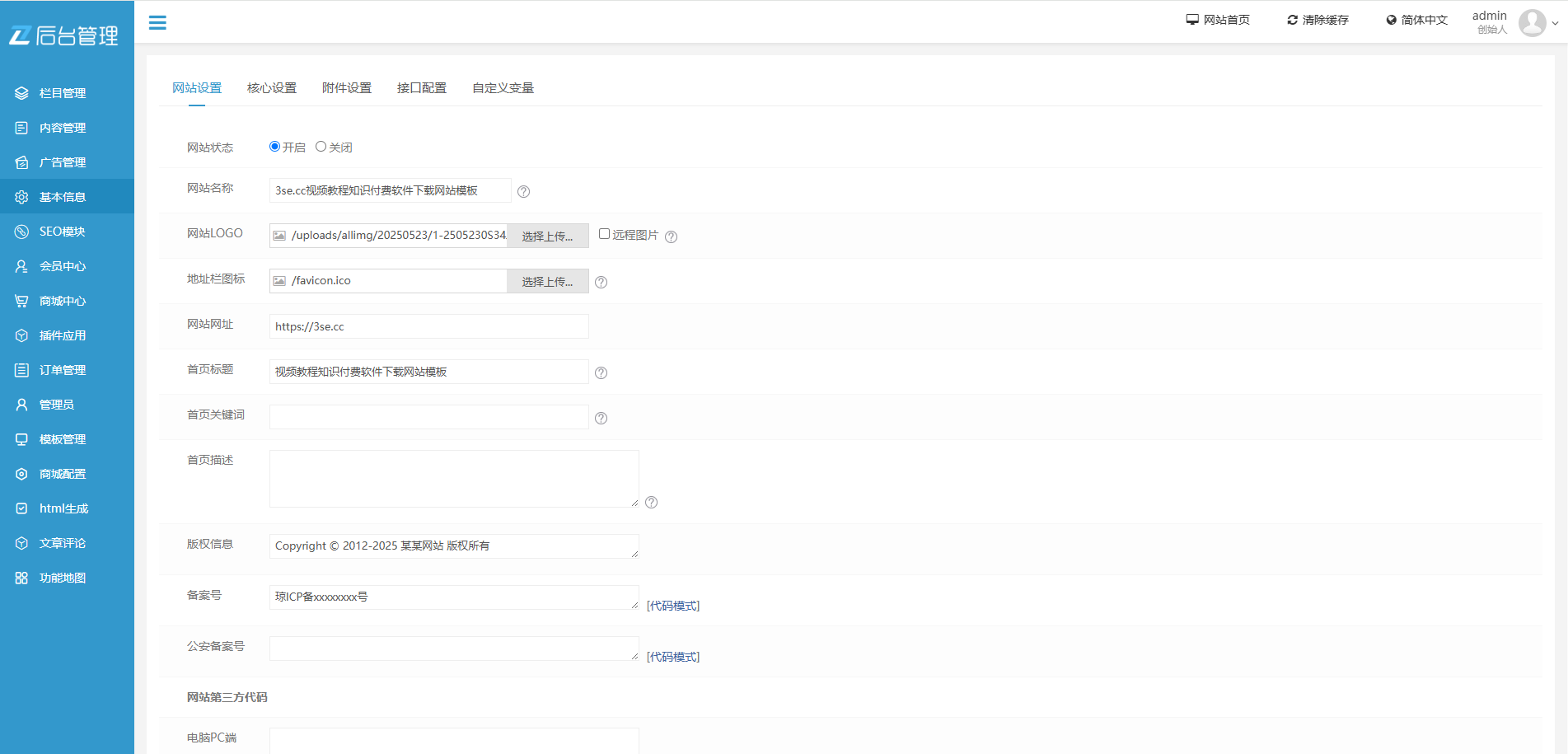
Task: Open 栏目管理 from the sidebar
Action: 63,93
